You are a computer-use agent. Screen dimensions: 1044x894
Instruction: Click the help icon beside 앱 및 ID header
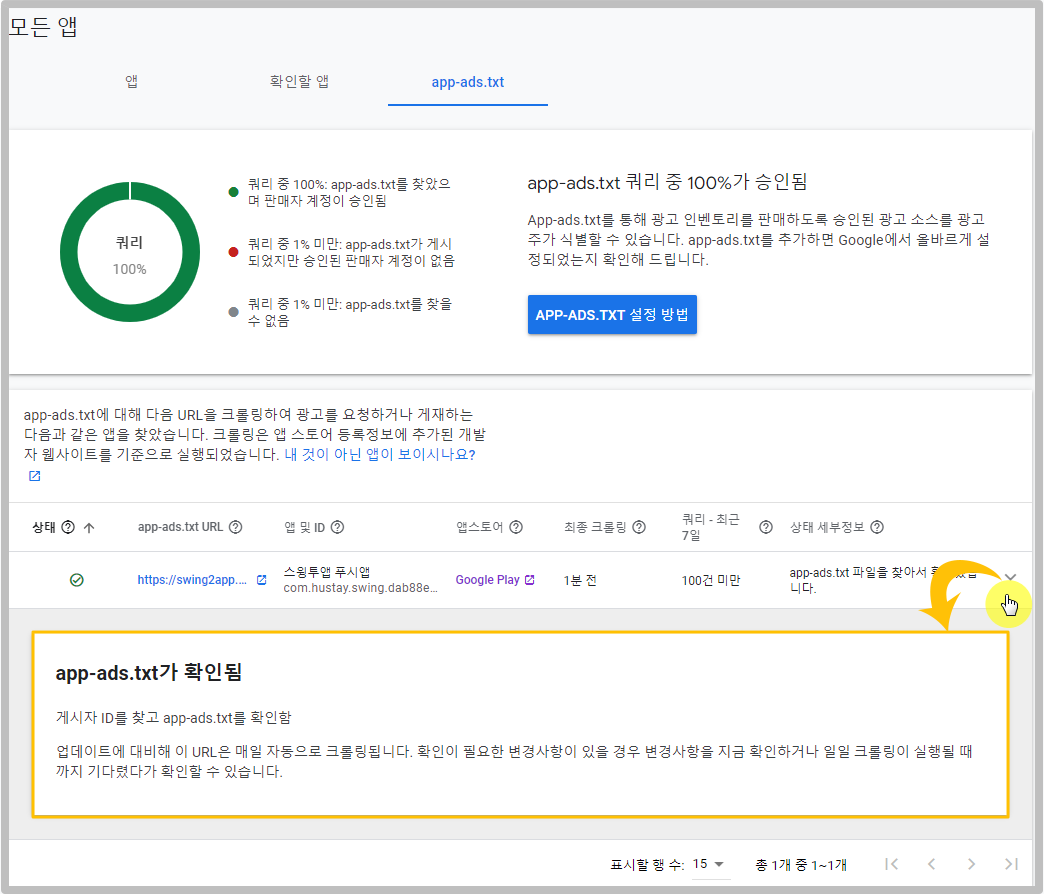pyautogui.click(x=338, y=528)
